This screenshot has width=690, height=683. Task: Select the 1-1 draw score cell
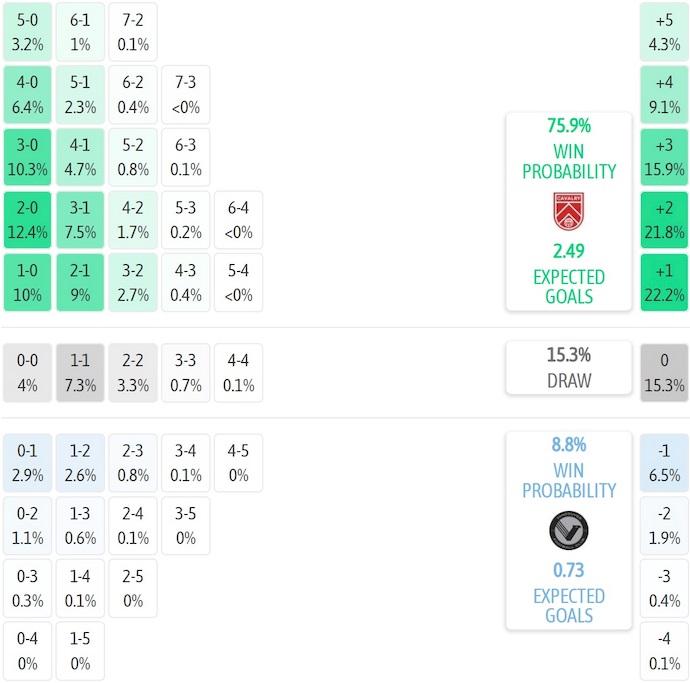(x=80, y=373)
